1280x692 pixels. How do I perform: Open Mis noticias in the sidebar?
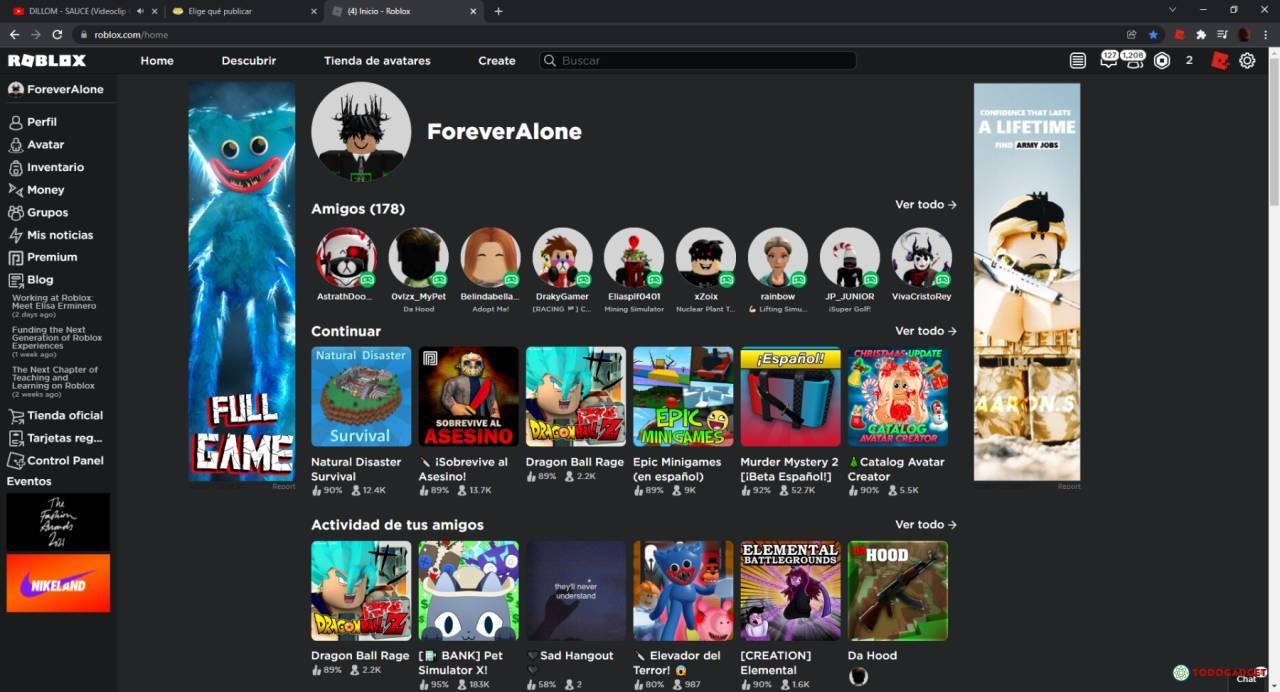(x=59, y=235)
